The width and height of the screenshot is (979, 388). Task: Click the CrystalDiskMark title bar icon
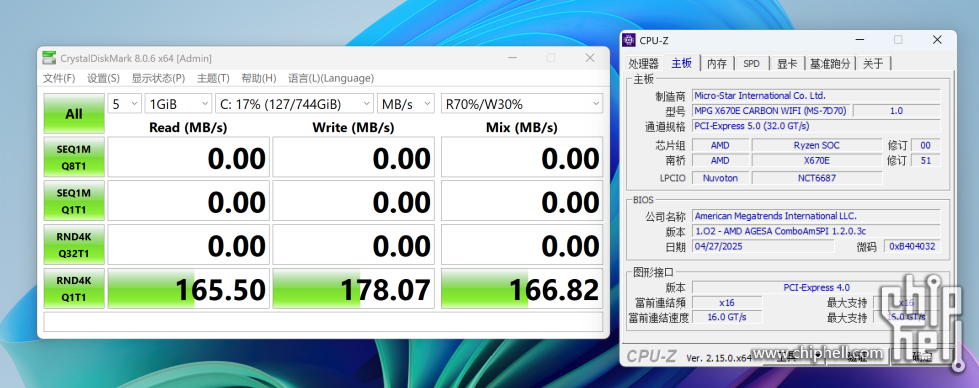point(49,58)
